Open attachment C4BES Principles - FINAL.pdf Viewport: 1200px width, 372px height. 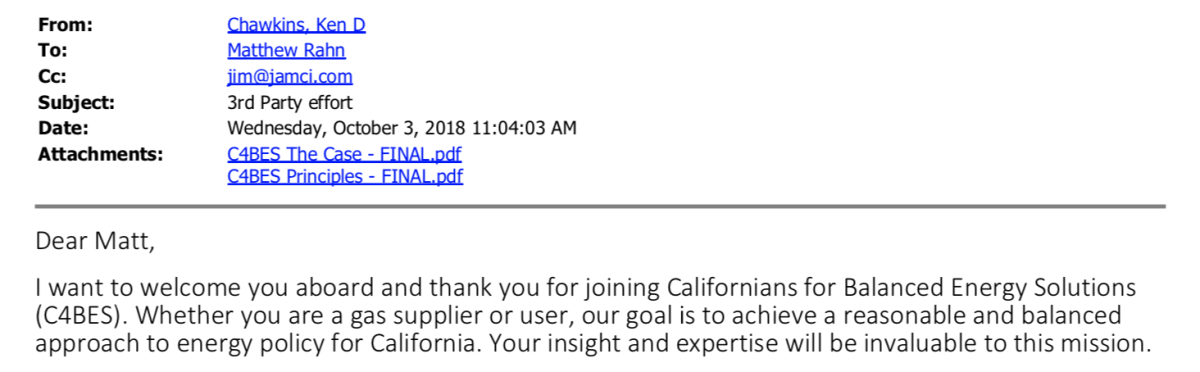345,177
